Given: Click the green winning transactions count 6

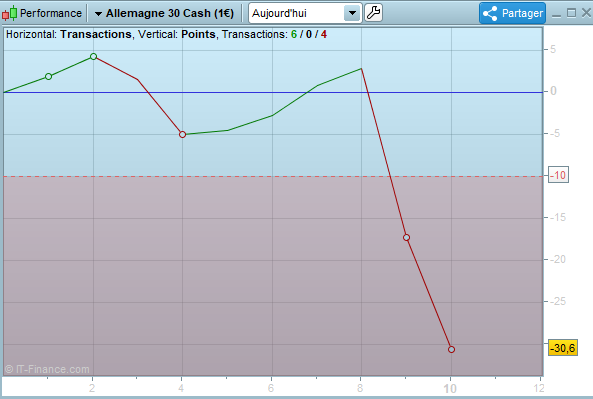Looking at the screenshot, I should (x=294, y=34).
